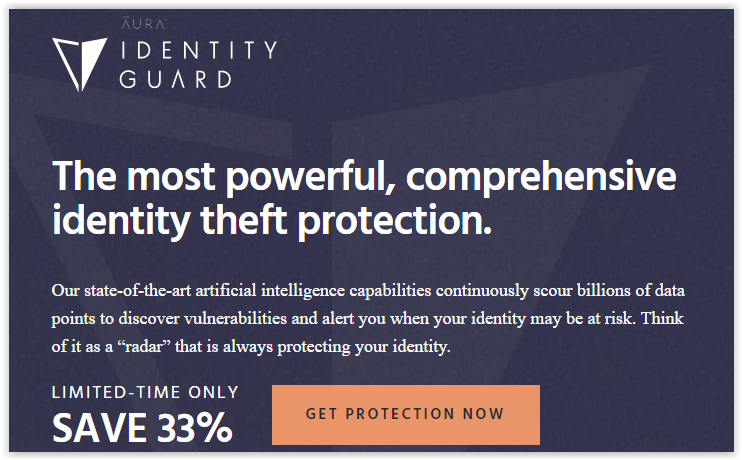
Task: Click the SAVE 33% offer text
Action: [142, 428]
